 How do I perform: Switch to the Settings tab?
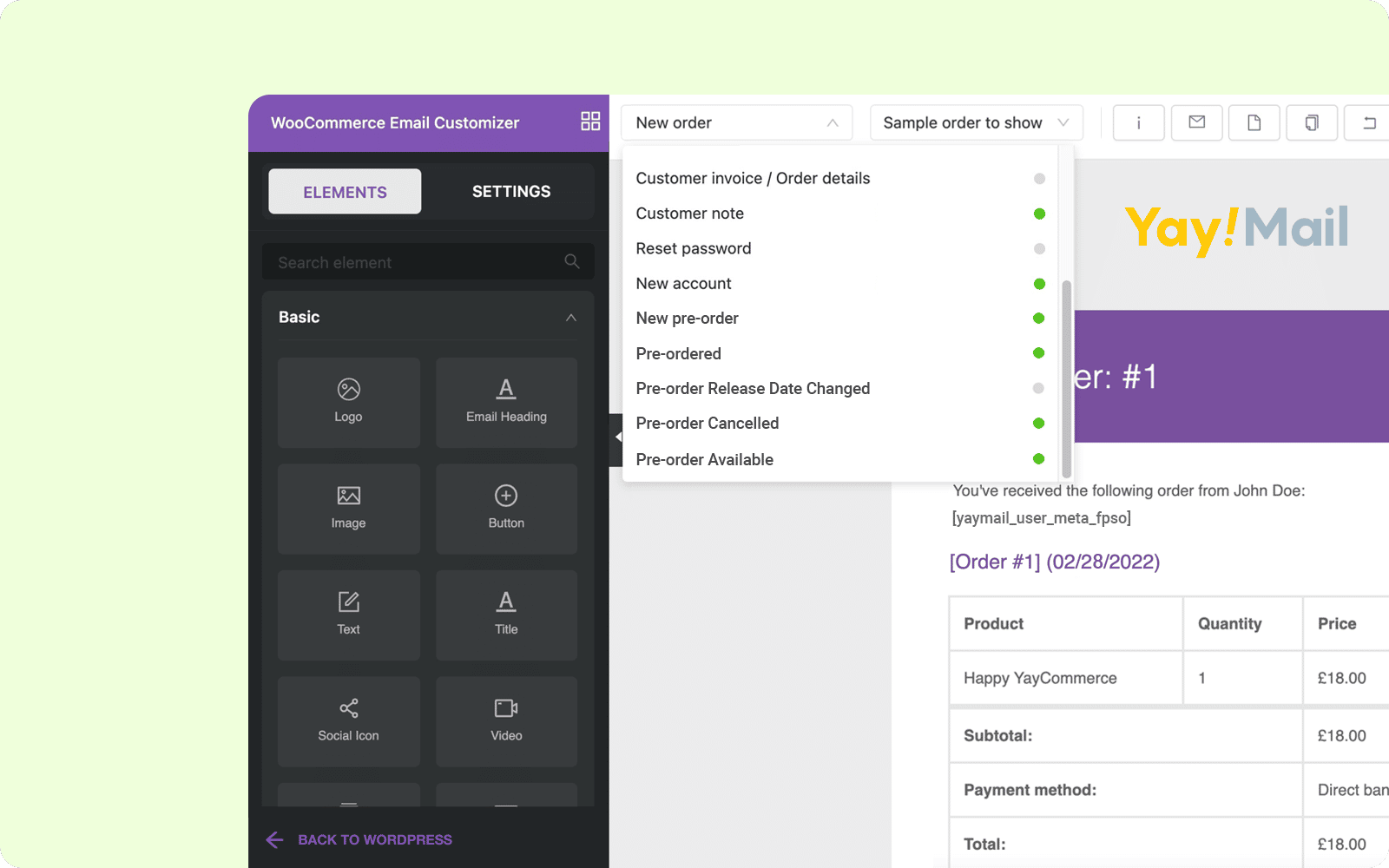pyautogui.click(x=511, y=192)
